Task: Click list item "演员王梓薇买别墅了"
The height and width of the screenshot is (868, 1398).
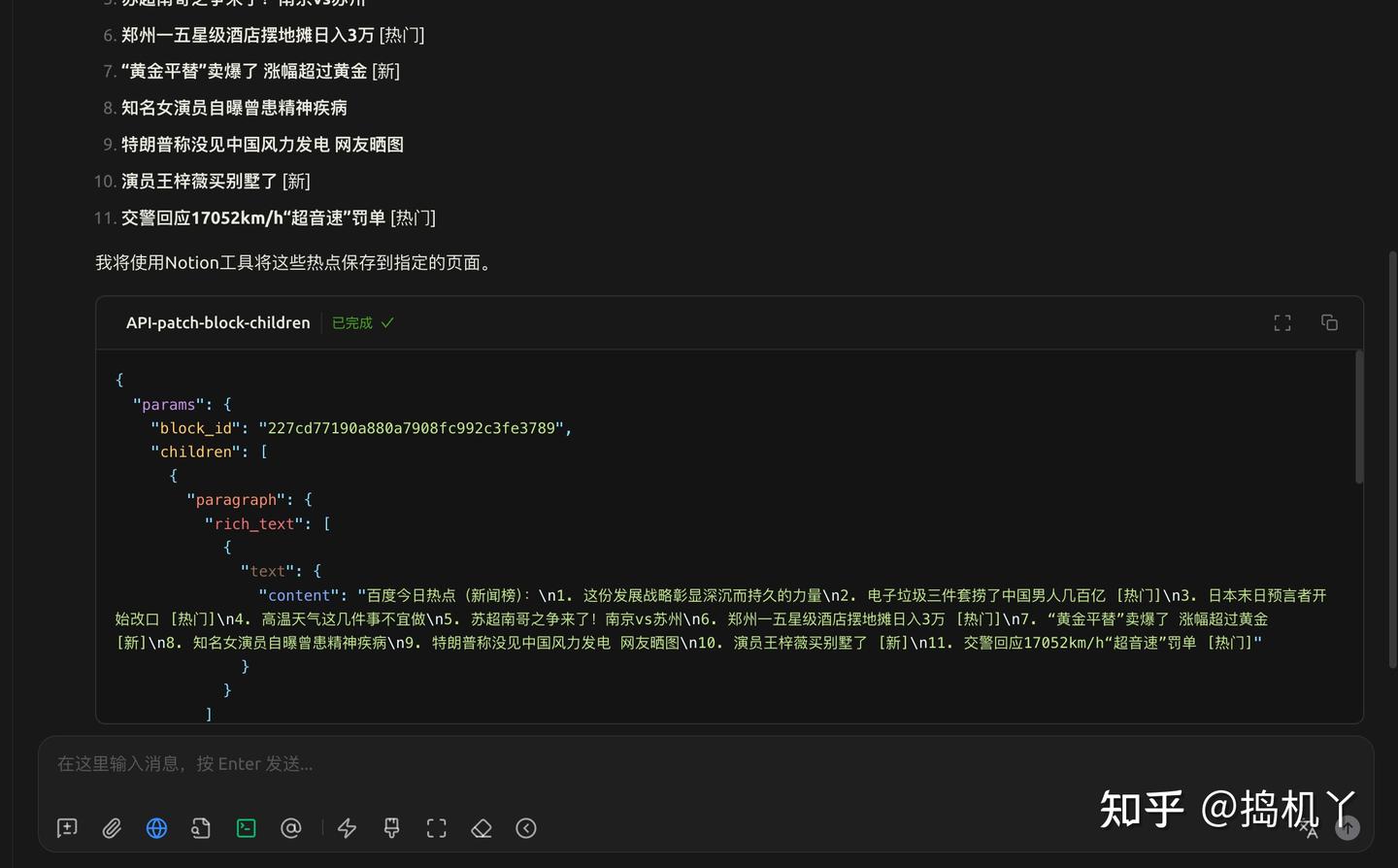Action: pyautogui.click(x=199, y=182)
